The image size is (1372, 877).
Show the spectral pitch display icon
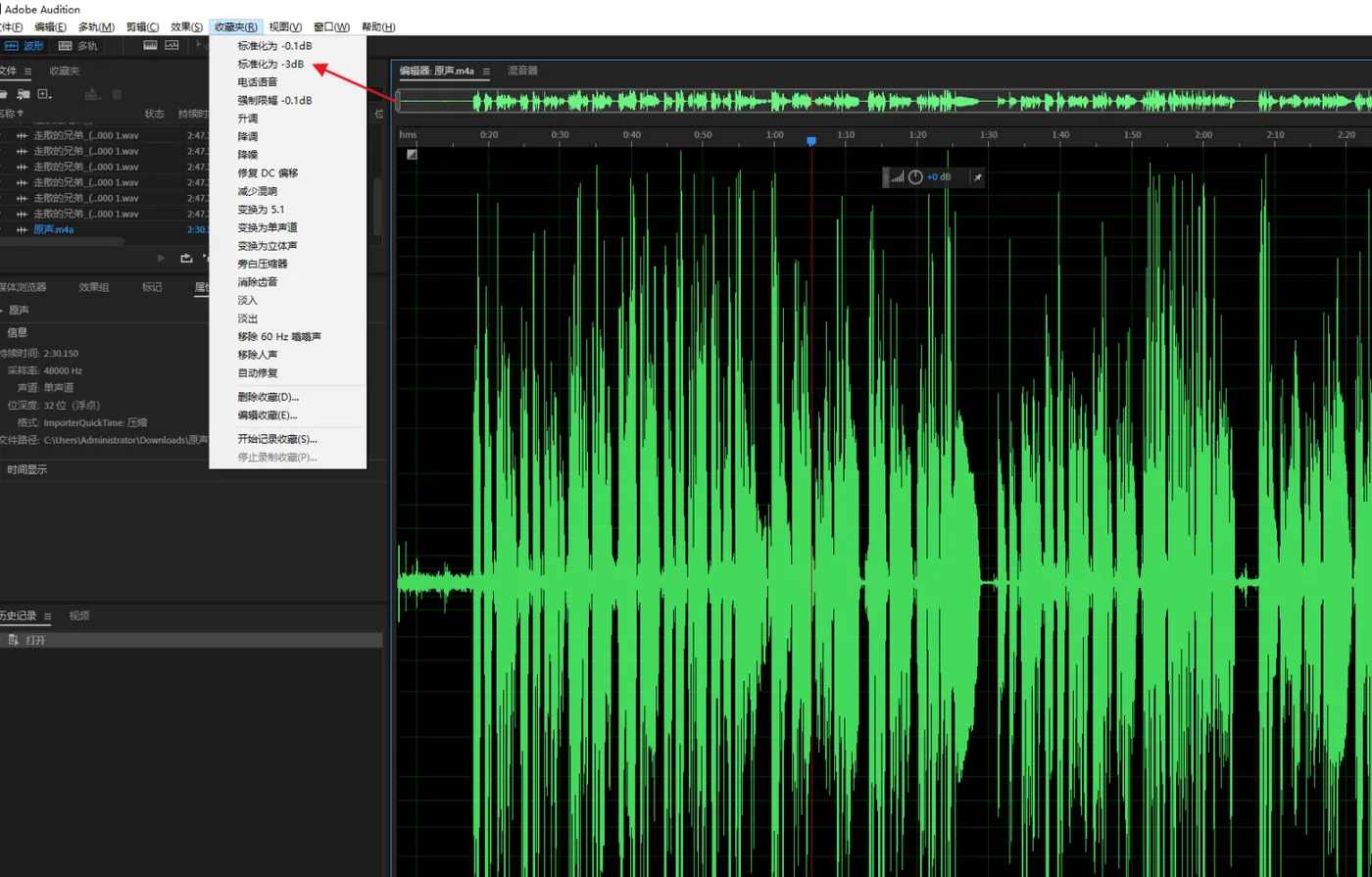tap(172, 45)
